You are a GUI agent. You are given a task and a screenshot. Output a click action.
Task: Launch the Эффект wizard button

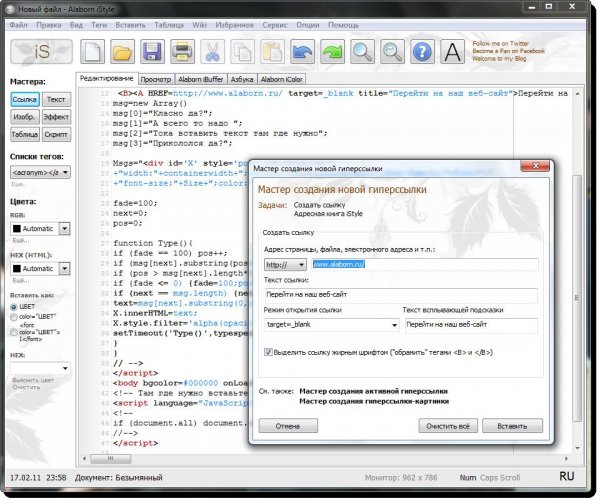(56, 117)
